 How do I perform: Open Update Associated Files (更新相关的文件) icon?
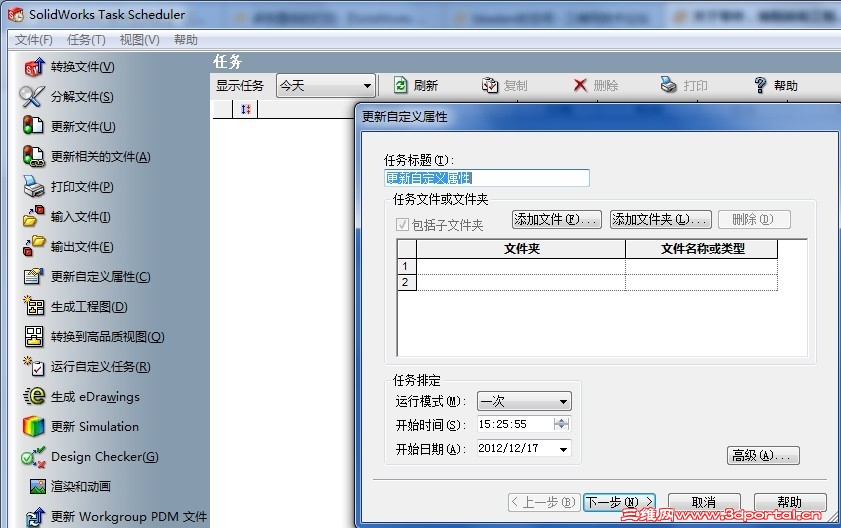tap(33, 156)
